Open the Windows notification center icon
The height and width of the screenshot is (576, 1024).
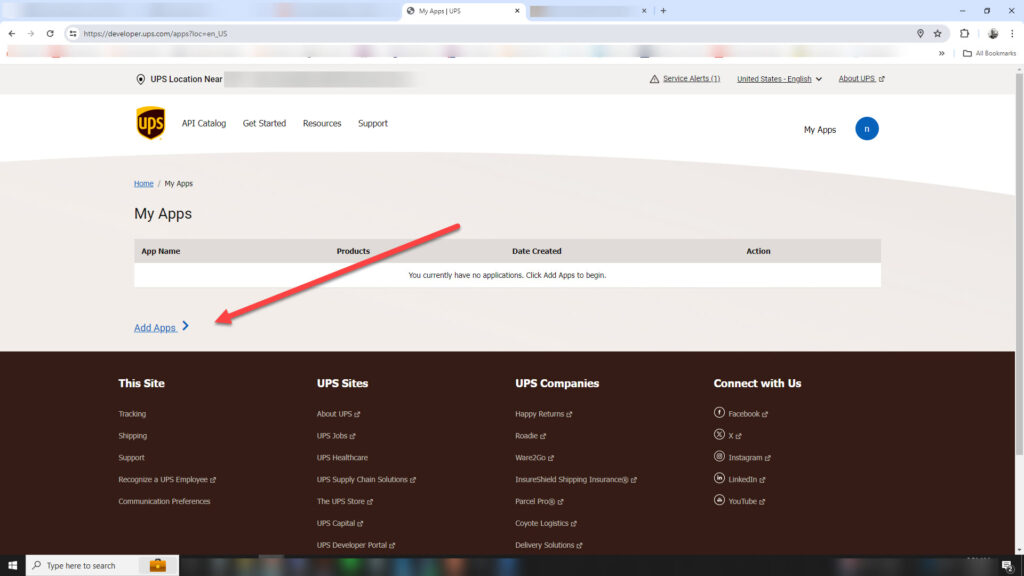pos(1008,566)
